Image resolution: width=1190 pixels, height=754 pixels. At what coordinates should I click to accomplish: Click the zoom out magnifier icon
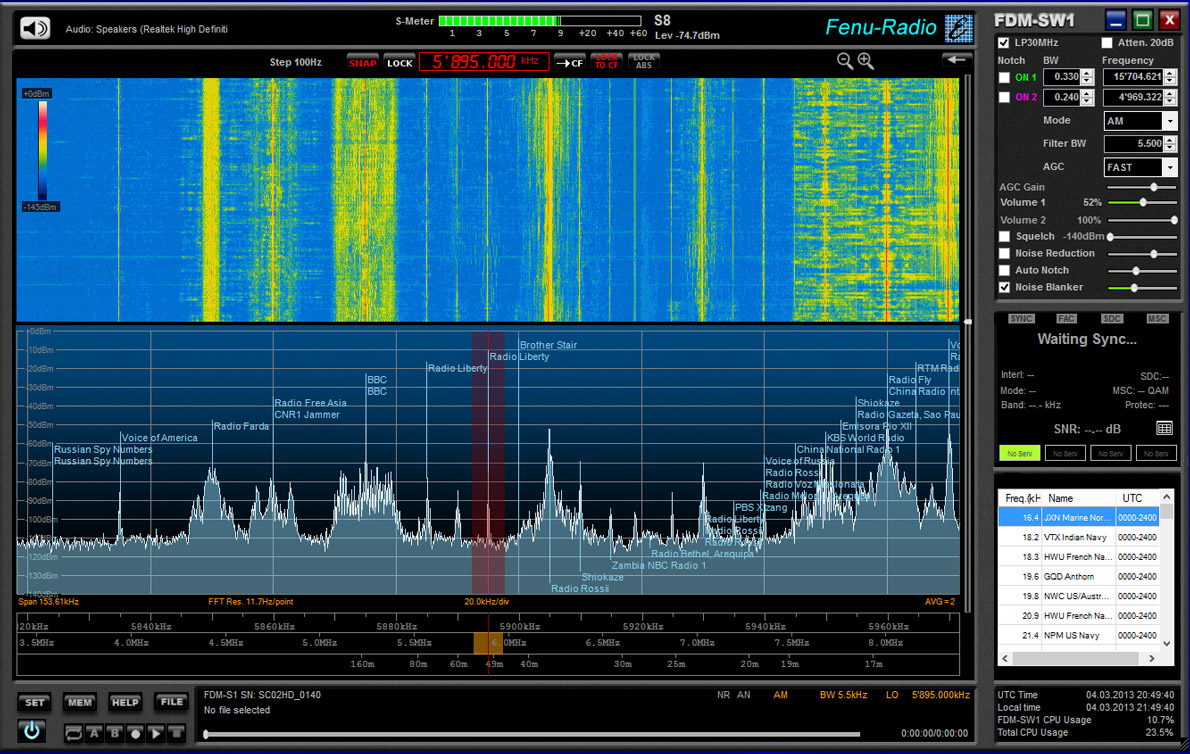click(x=845, y=61)
